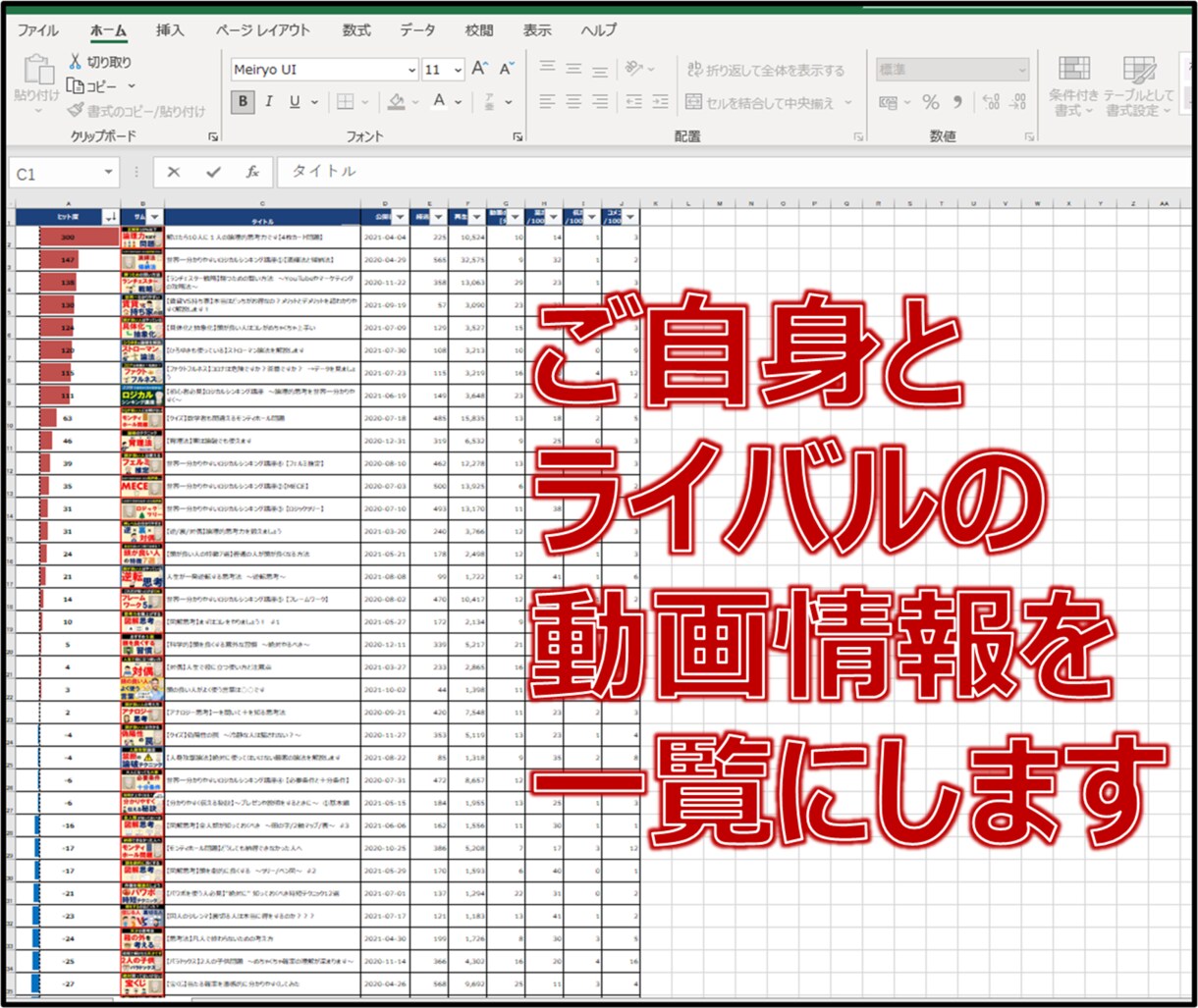Image resolution: width=1198 pixels, height=1008 pixels.
Task: Click Merge and Center (セルを結合して中央揃え)
Action: pos(760,102)
